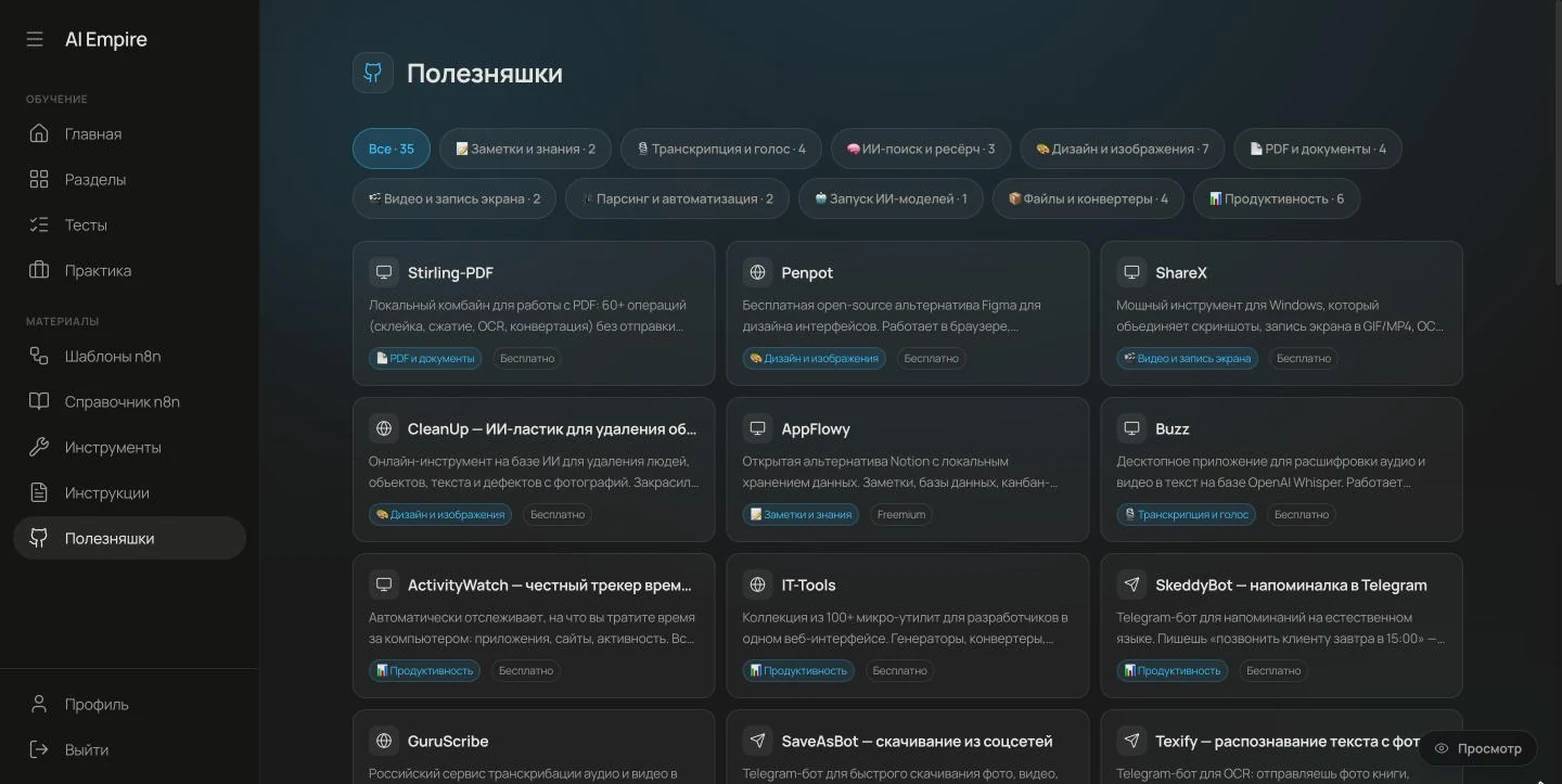
Task: Click the book icon next to Справочник n8n
Action: (x=39, y=402)
